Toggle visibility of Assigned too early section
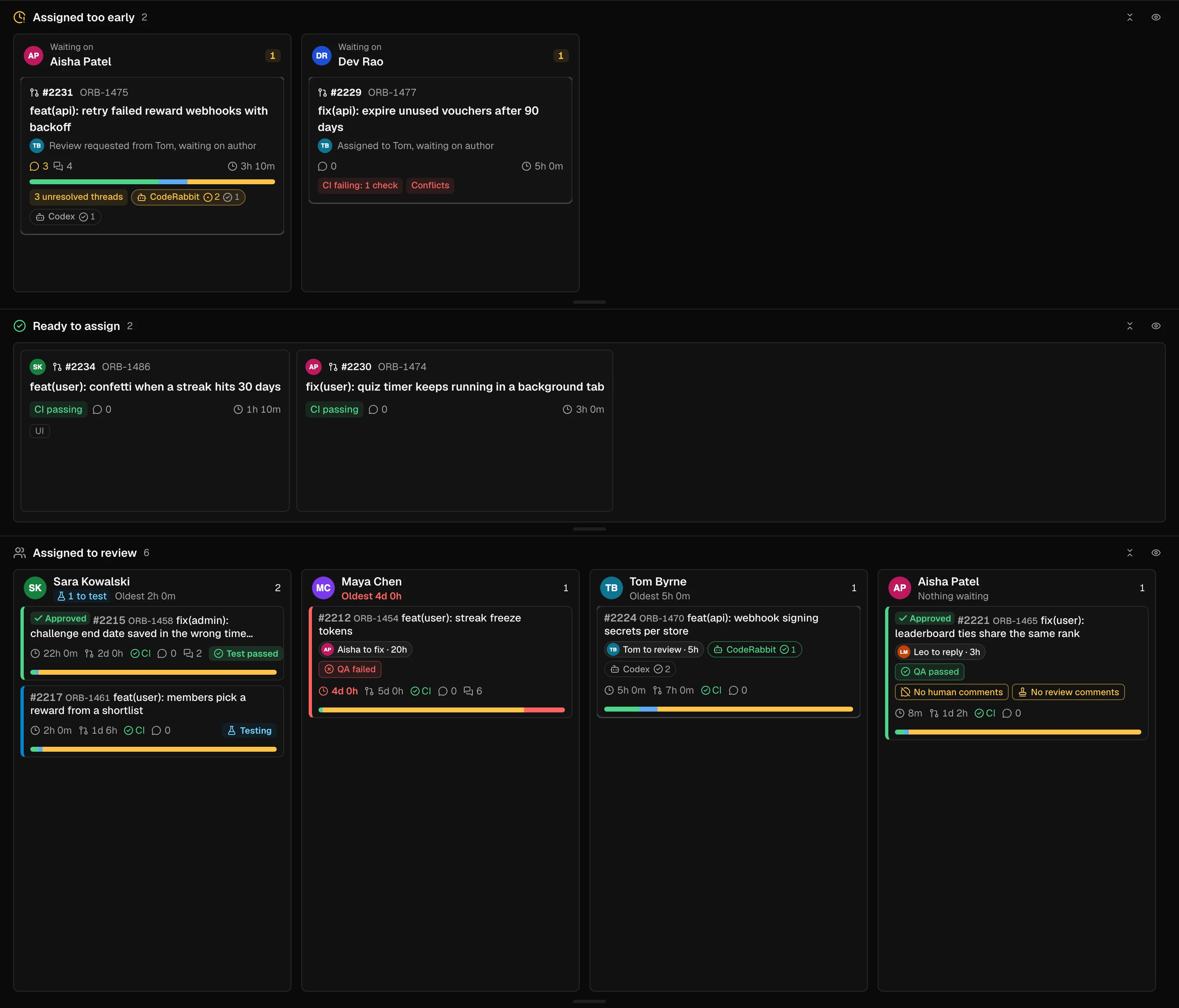The width and height of the screenshot is (1179, 1008). [x=1156, y=17]
